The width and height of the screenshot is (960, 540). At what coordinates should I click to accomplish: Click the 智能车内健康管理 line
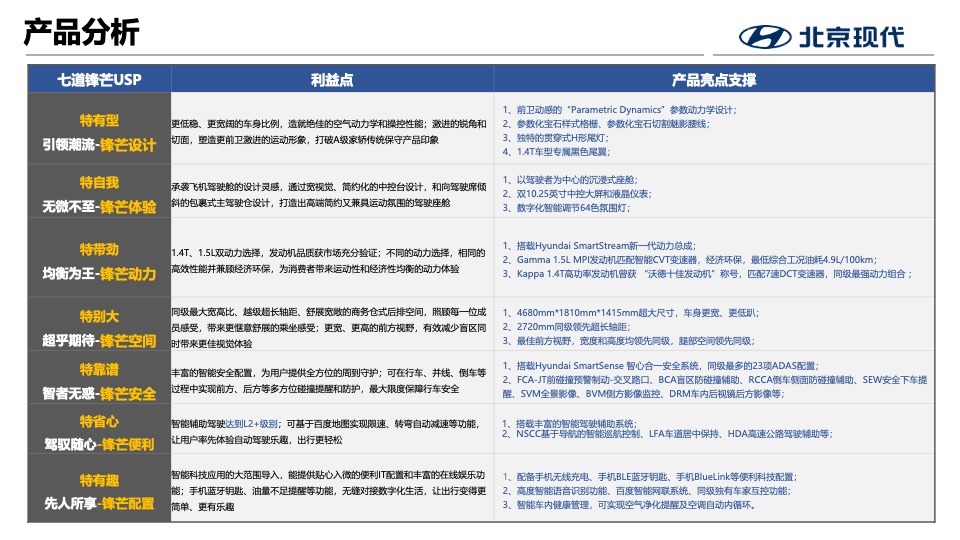point(629,505)
